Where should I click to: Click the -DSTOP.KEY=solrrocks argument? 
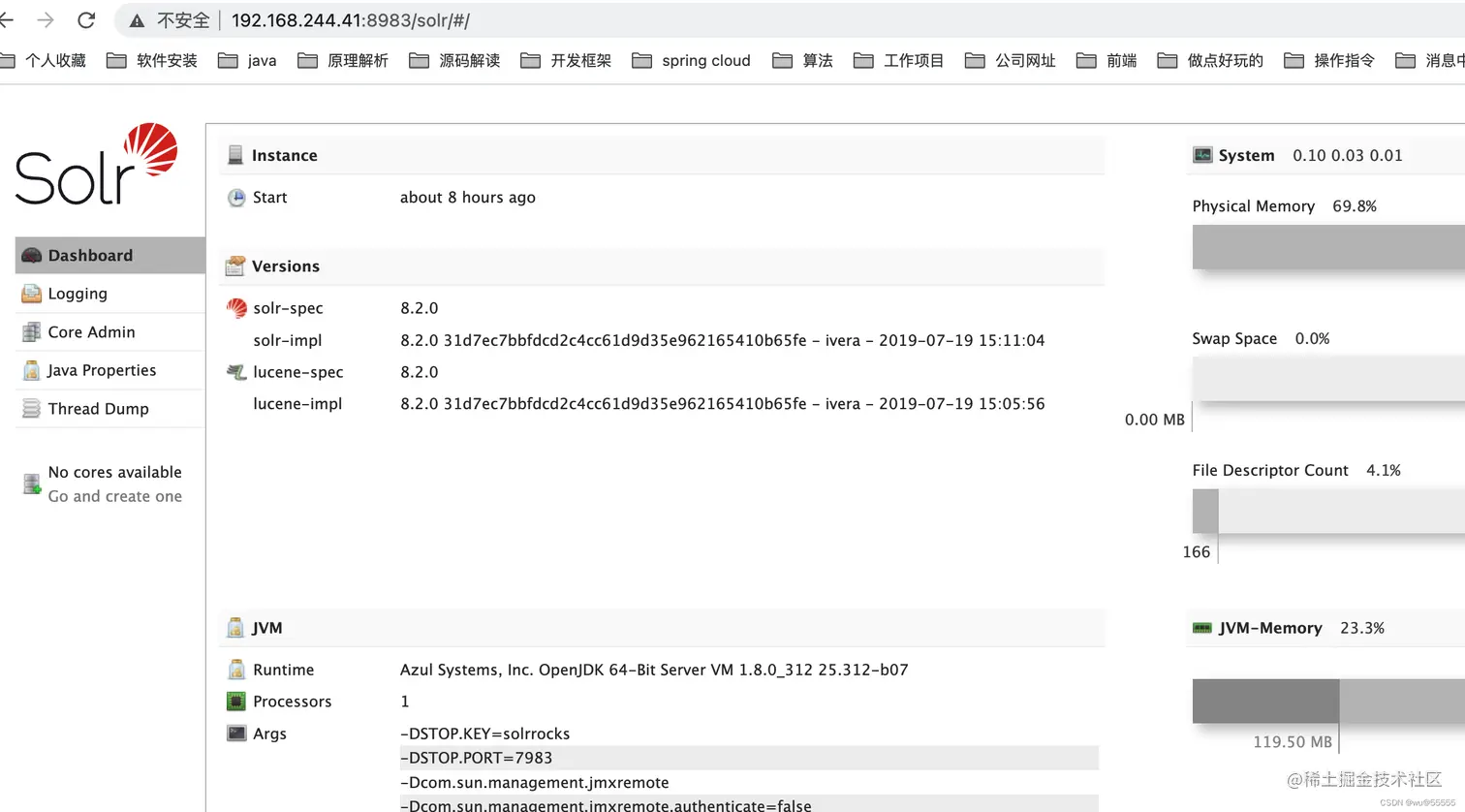click(x=485, y=734)
